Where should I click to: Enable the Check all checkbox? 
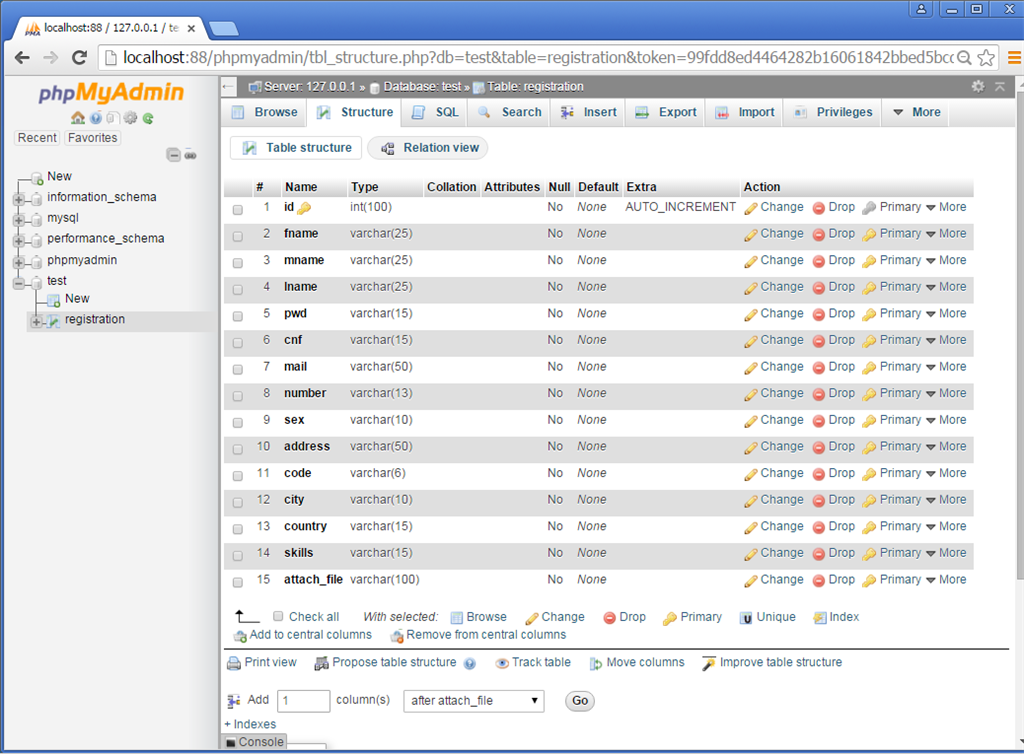pyautogui.click(x=278, y=616)
